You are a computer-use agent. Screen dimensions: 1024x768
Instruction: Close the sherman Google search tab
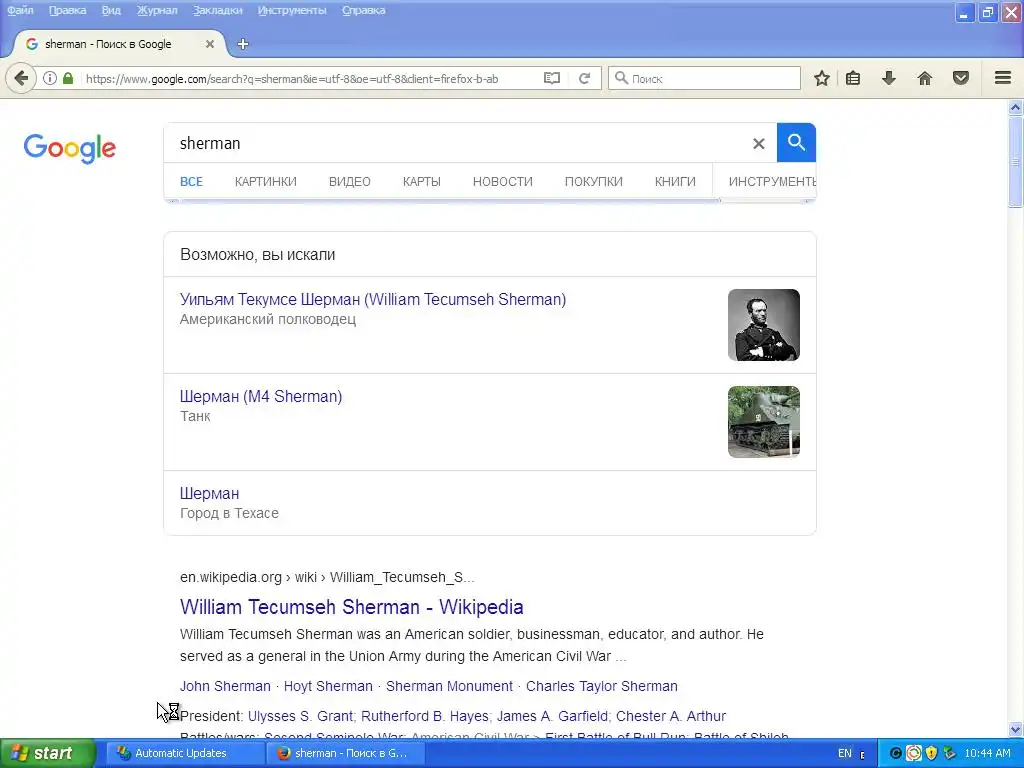(210, 44)
